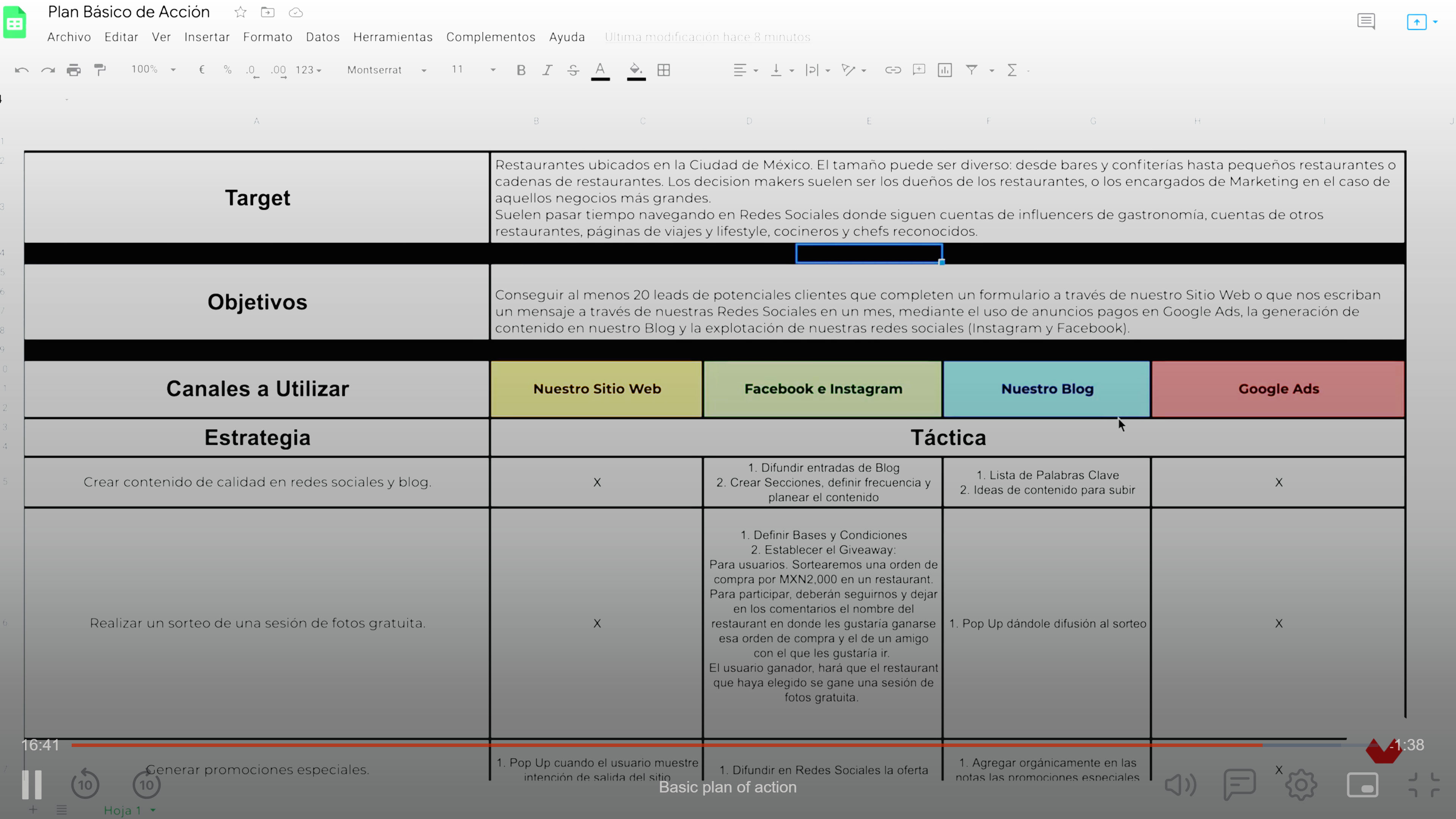This screenshot has width=1456, height=819.
Task: Click the print icon in toolbar
Action: coord(74,69)
